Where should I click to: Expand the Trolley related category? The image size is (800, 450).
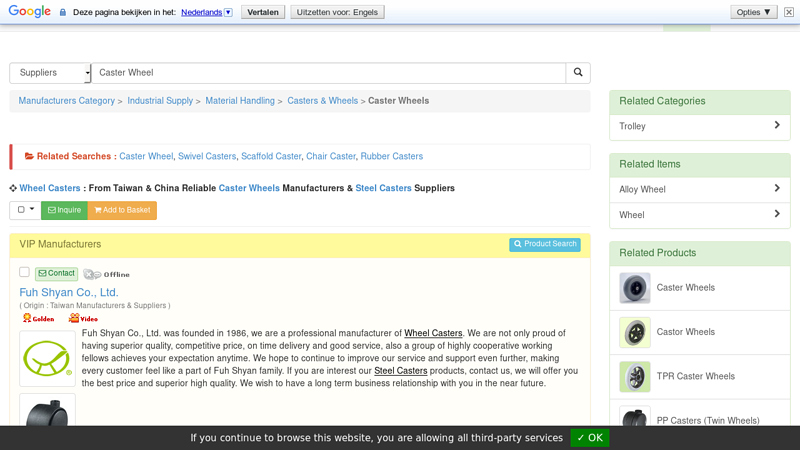point(699,127)
